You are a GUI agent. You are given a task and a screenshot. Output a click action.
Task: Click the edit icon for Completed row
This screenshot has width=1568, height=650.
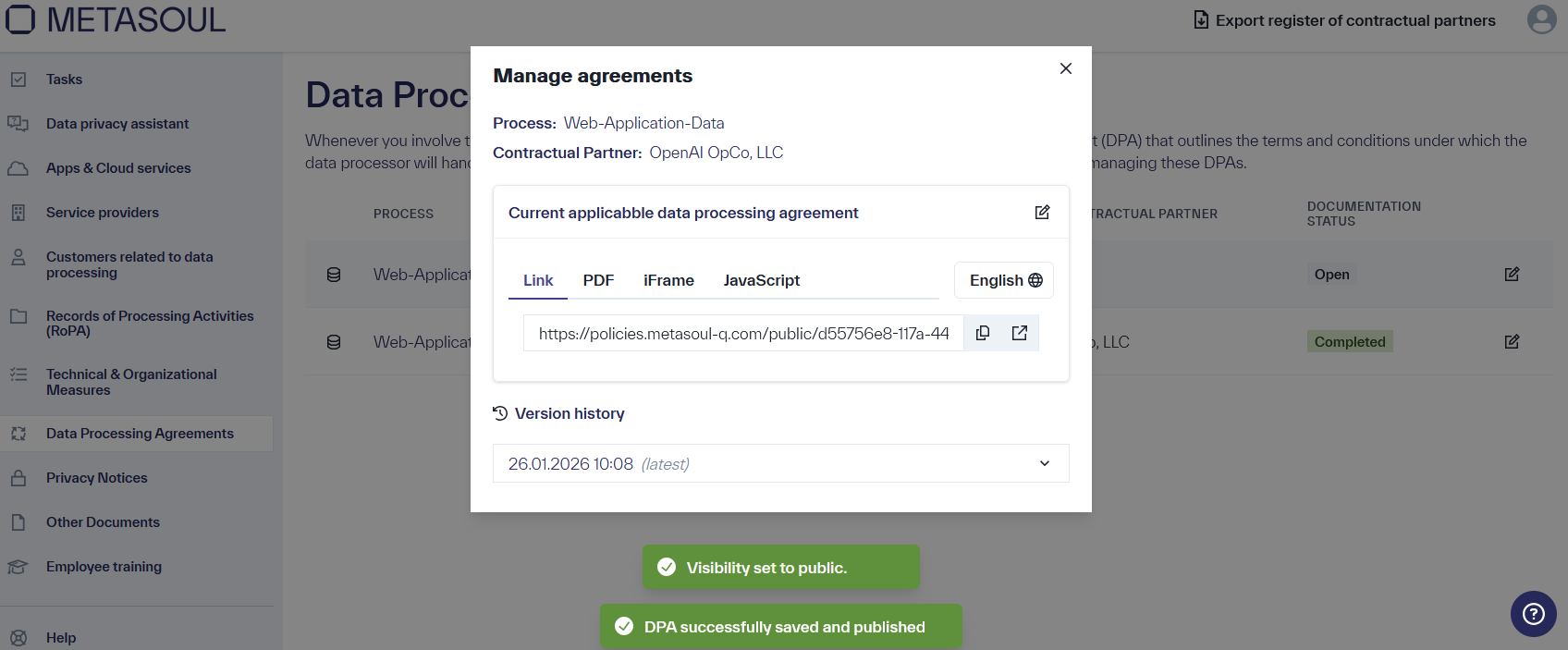1512,342
